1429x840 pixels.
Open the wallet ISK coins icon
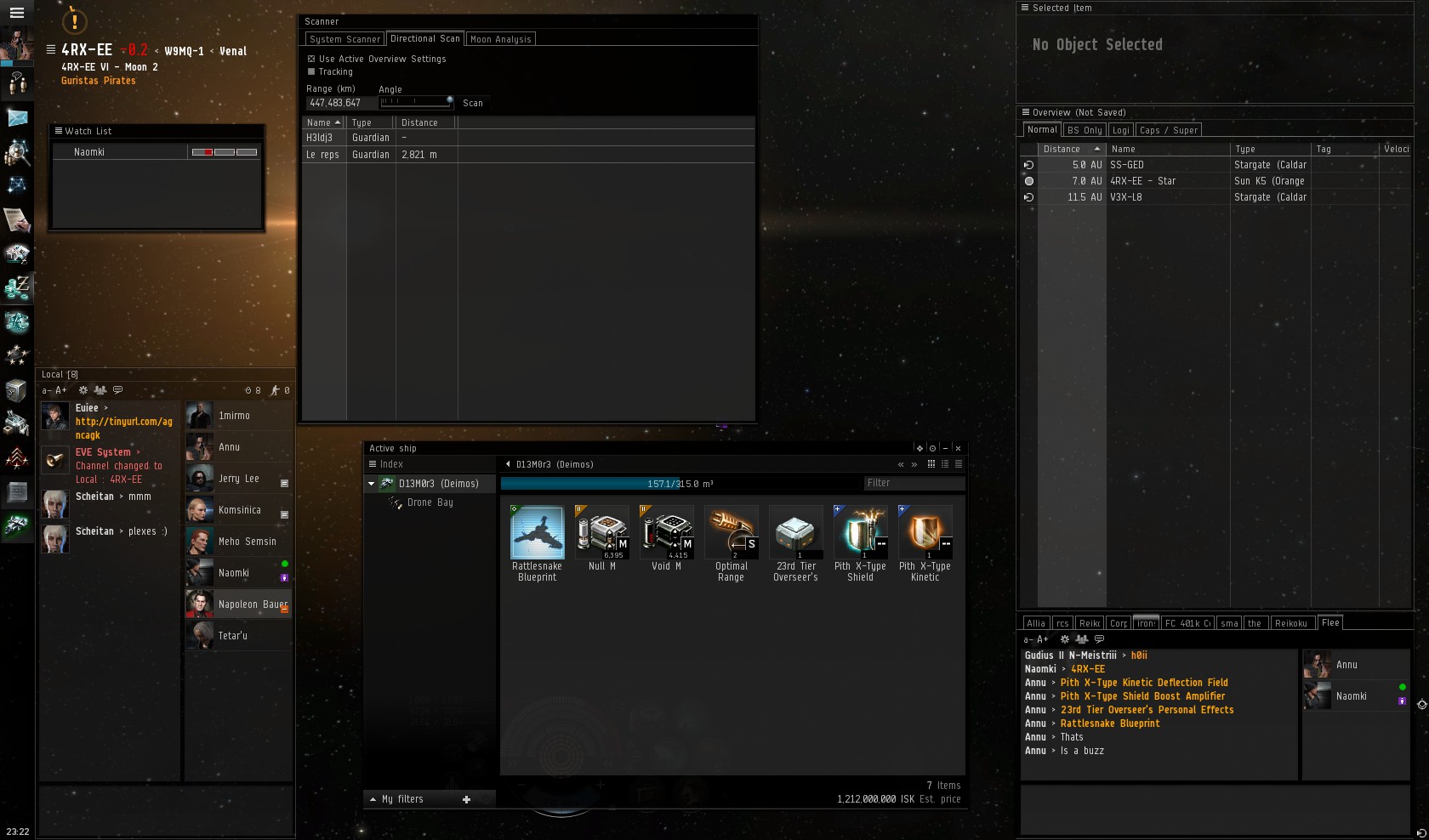pos(17,288)
